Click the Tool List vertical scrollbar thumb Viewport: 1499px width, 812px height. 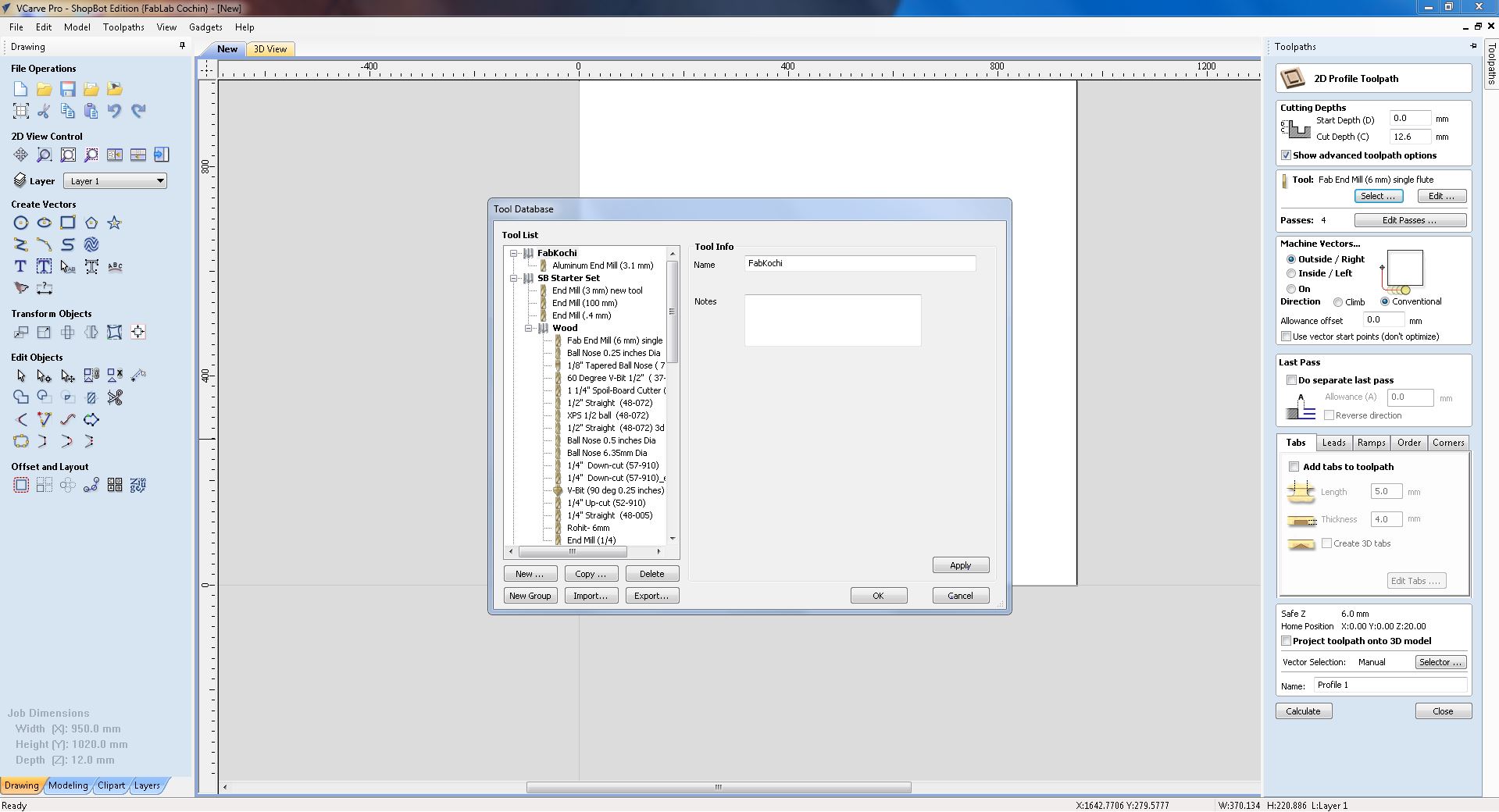pos(673,312)
